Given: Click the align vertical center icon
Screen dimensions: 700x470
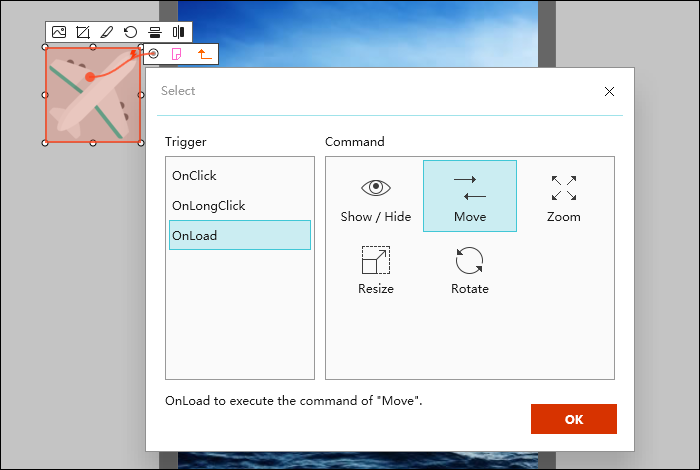Looking at the screenshot, I should [155, 32].
